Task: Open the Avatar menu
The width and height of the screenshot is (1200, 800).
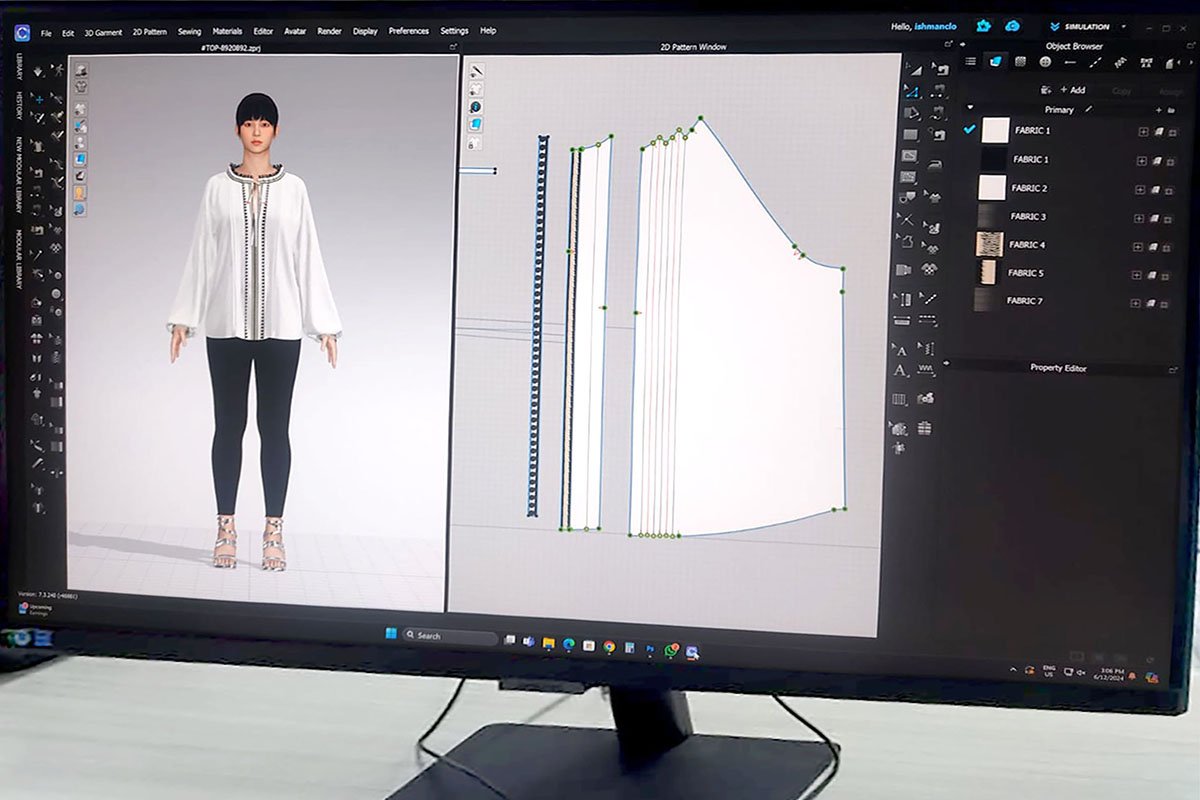Action: 295,32
